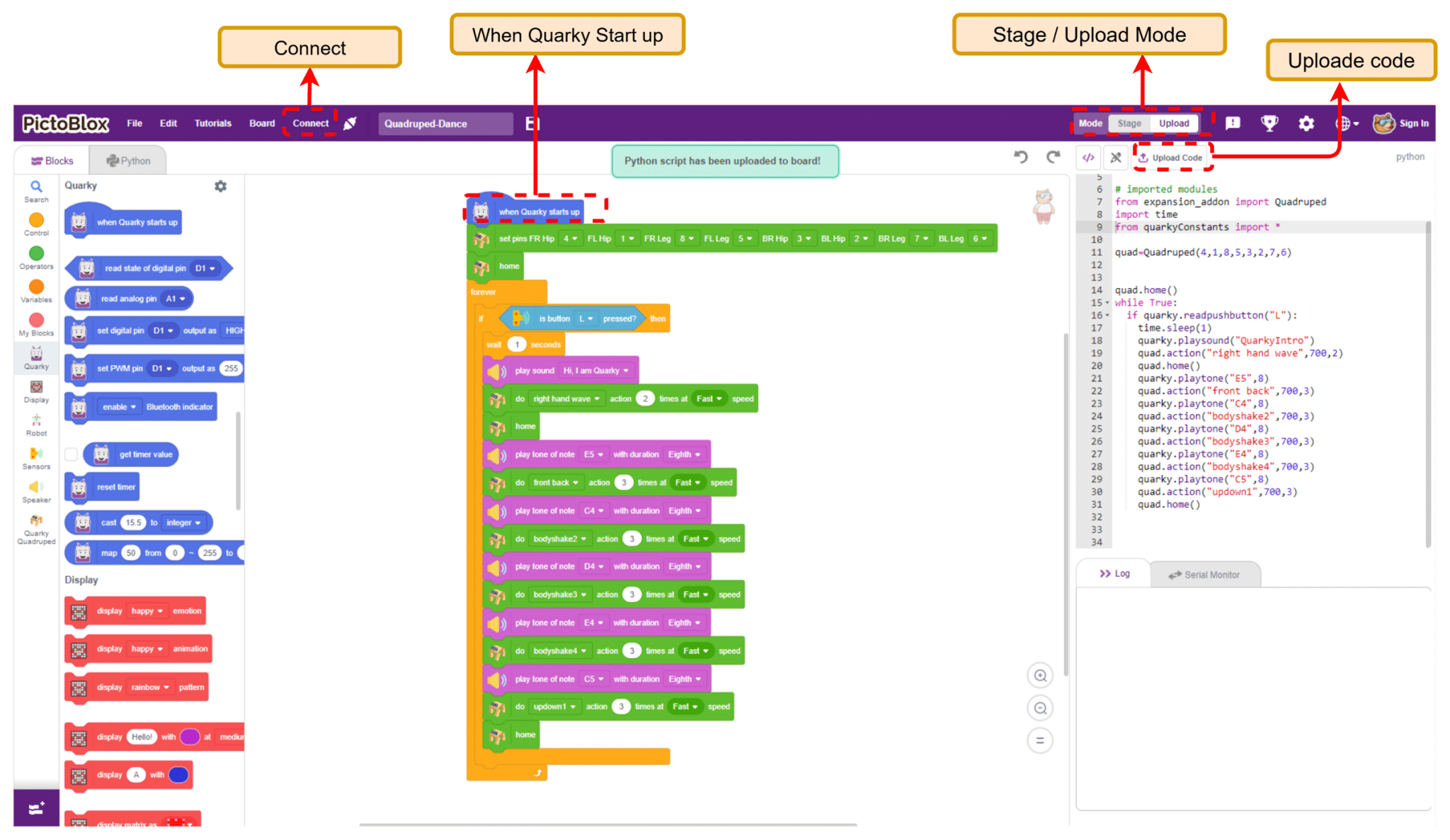
Task: Open the File menu
Action: coord(135,123)
